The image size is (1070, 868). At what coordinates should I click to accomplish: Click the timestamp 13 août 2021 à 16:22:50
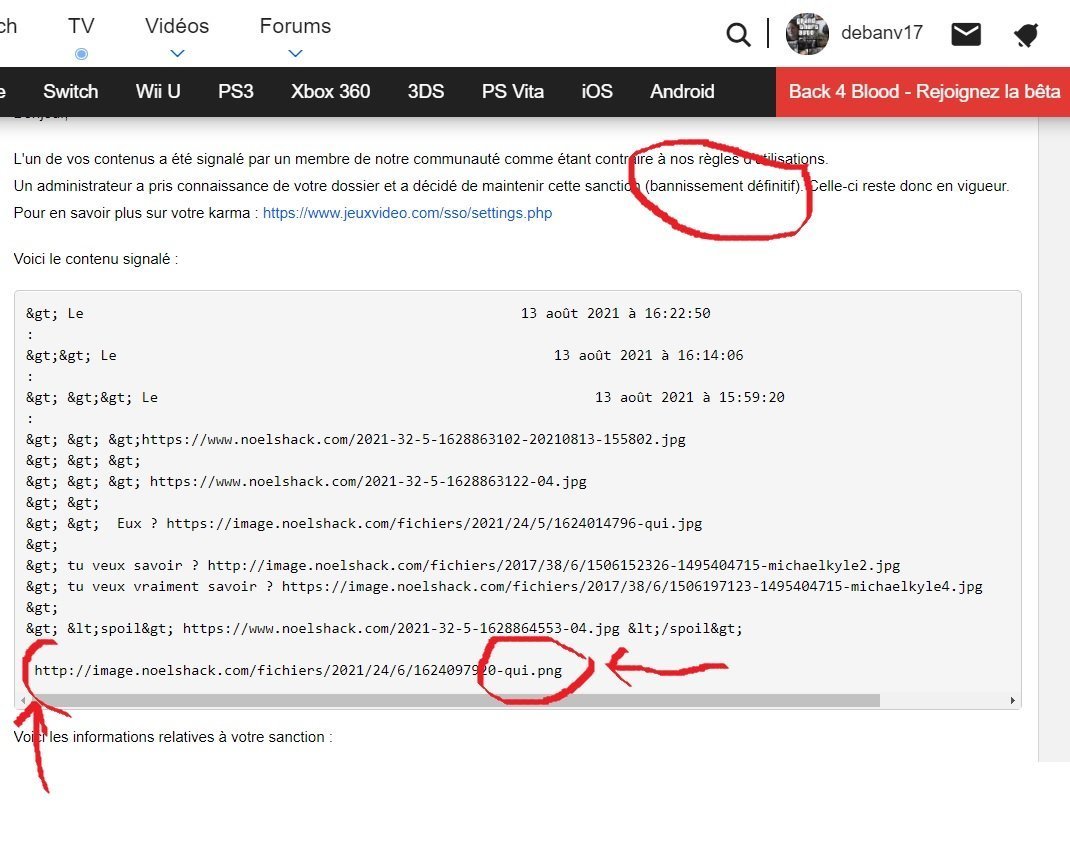click(616, 313)
